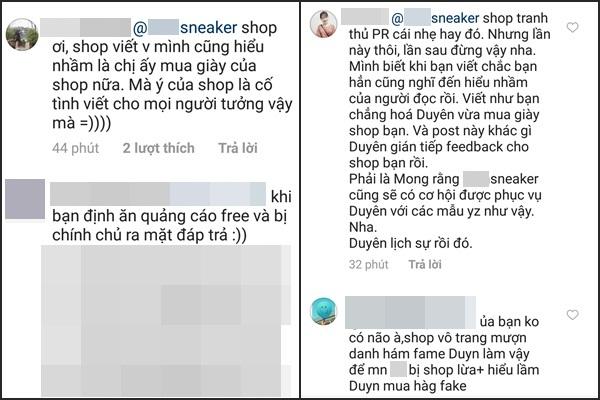This screenshot has width=600, height=400.
Task: Open blurred username before the left @sneaker mention
Action: 85,27
